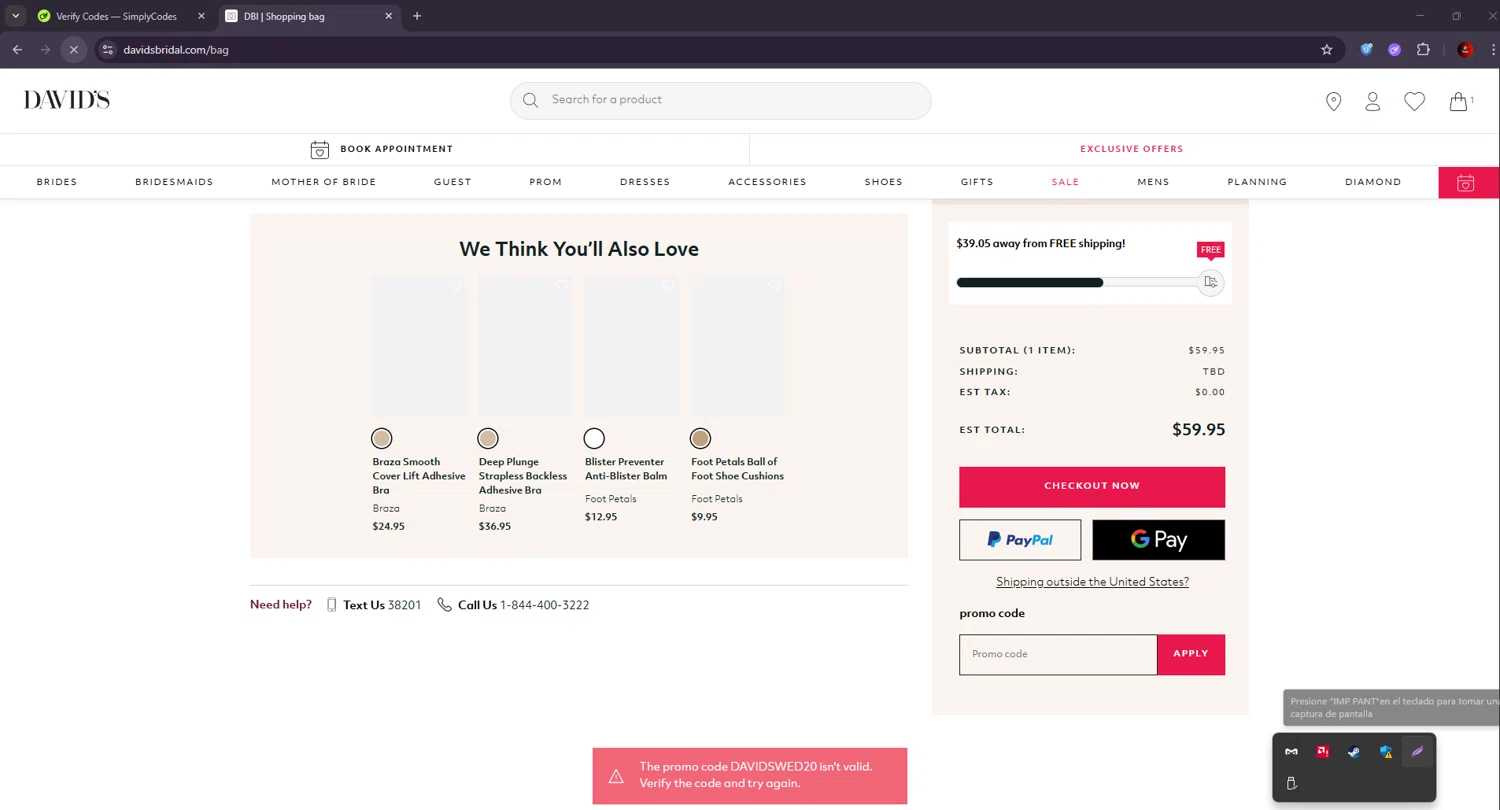Click the pink calendar button in nav bar

tap(1466, 183)
